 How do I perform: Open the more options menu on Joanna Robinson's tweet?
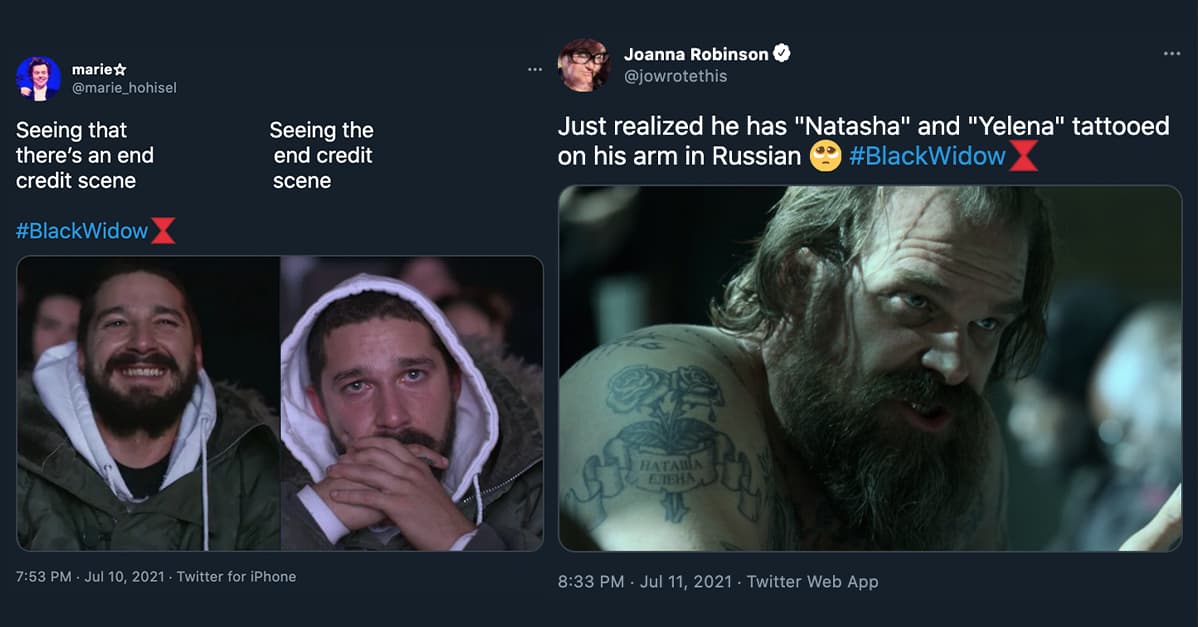(x=1172, y=53)
